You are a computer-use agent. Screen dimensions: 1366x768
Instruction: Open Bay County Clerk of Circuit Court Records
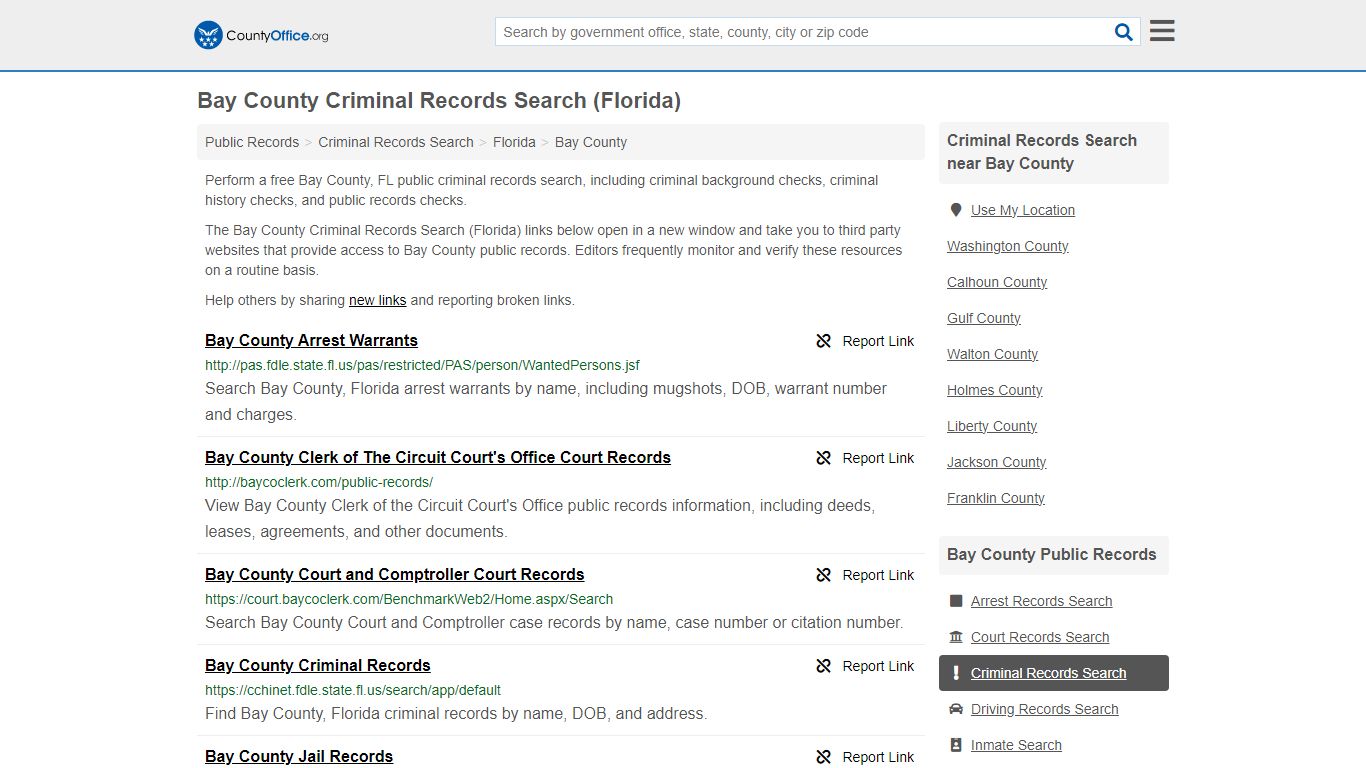pyautogui.click(x=438, y=457)
